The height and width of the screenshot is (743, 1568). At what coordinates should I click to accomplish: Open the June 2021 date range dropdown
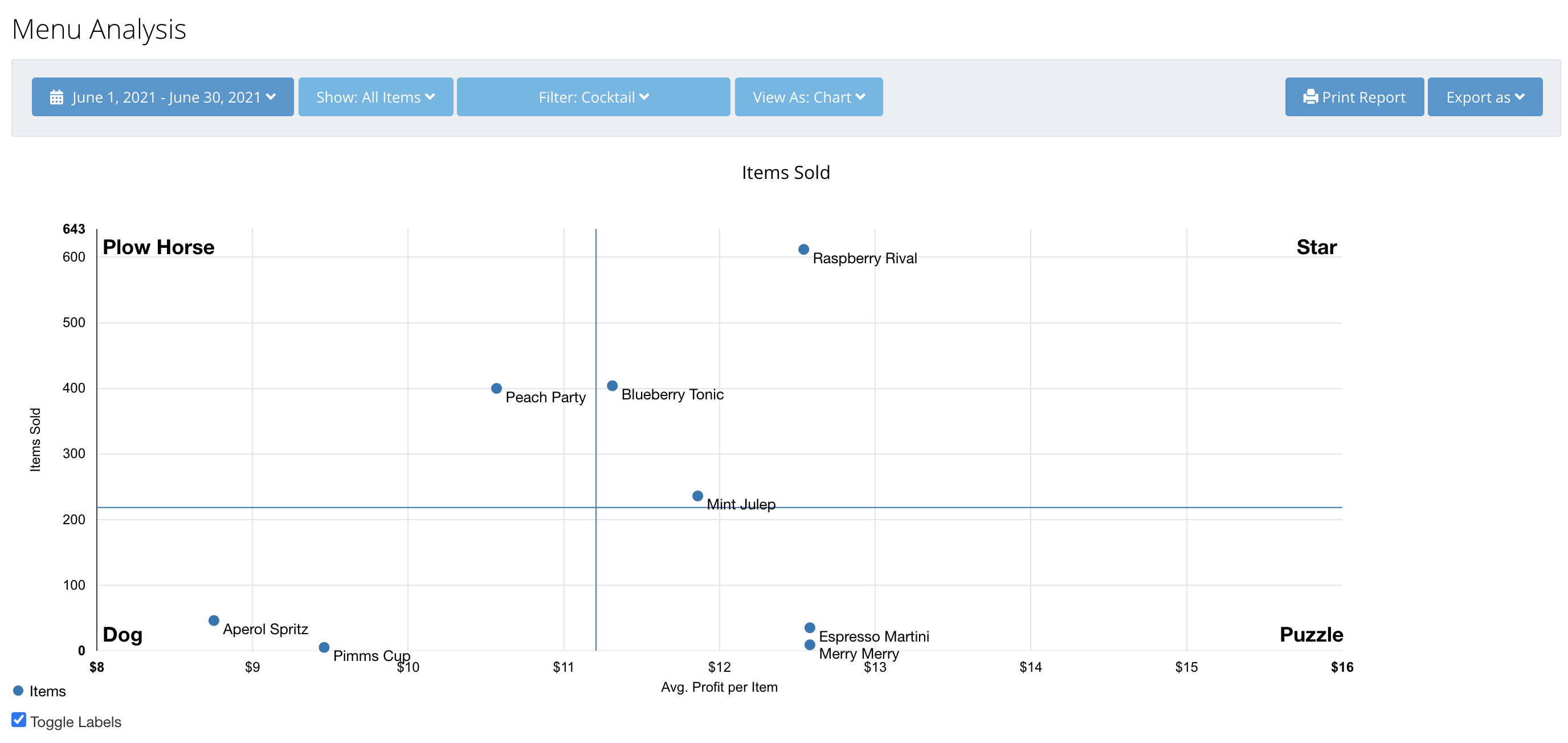pyautogui.click(x=162, y=97)
